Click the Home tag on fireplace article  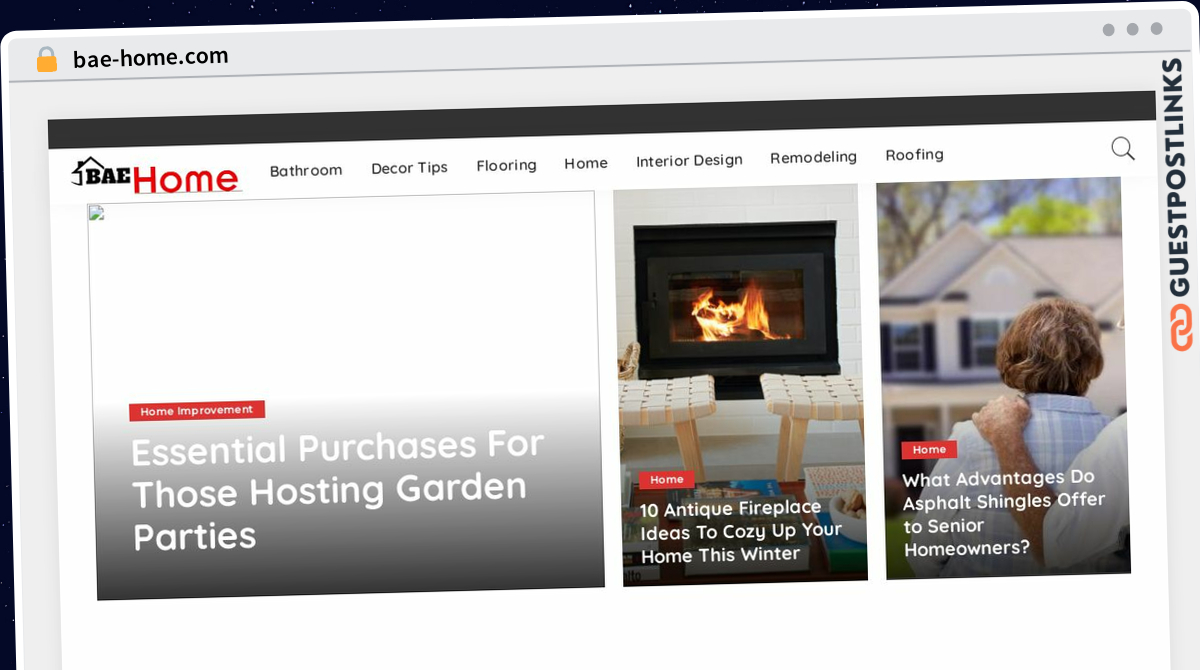[x=667, y=480]
